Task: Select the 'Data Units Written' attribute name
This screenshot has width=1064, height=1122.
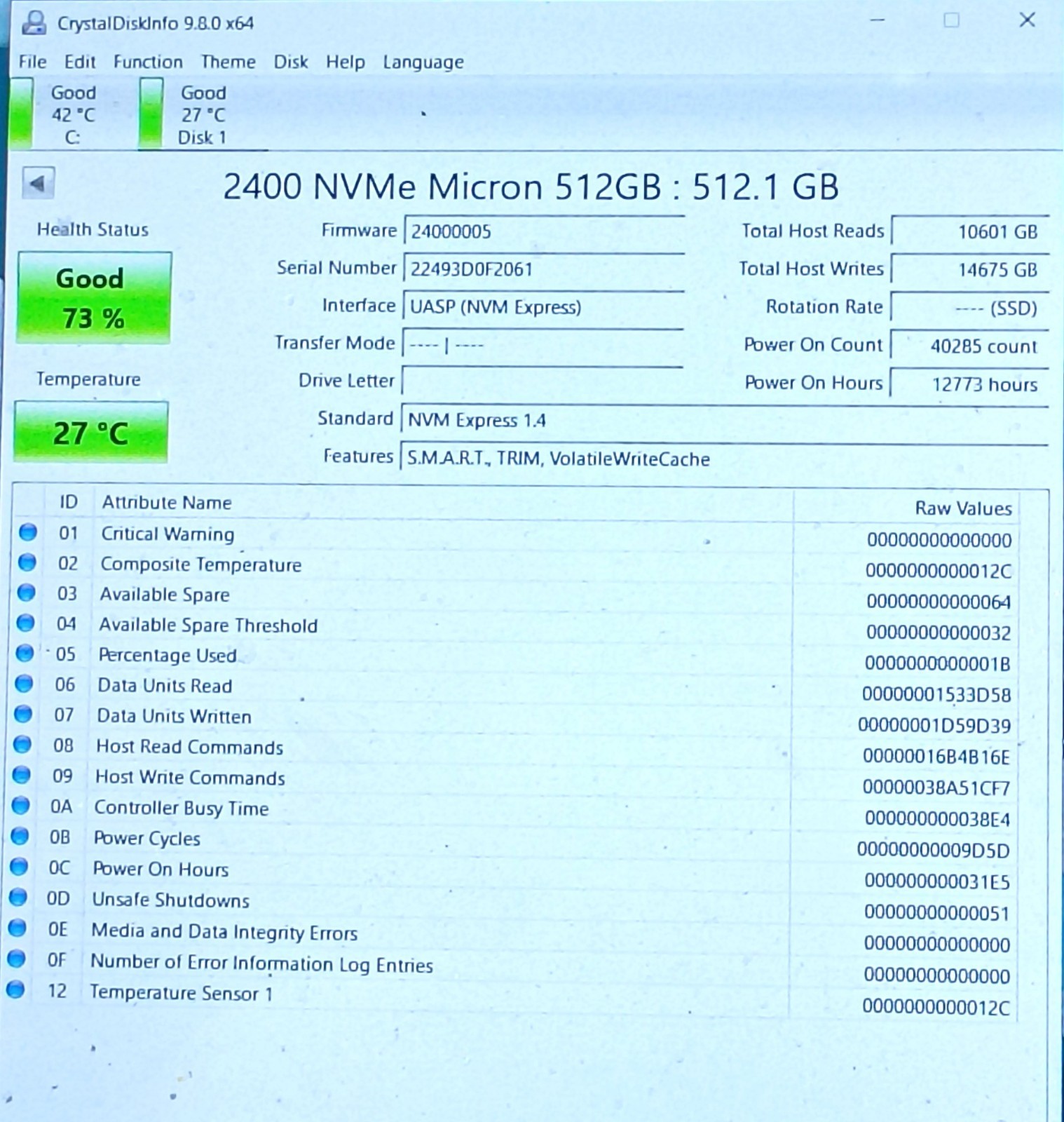Action: (174, 716)
